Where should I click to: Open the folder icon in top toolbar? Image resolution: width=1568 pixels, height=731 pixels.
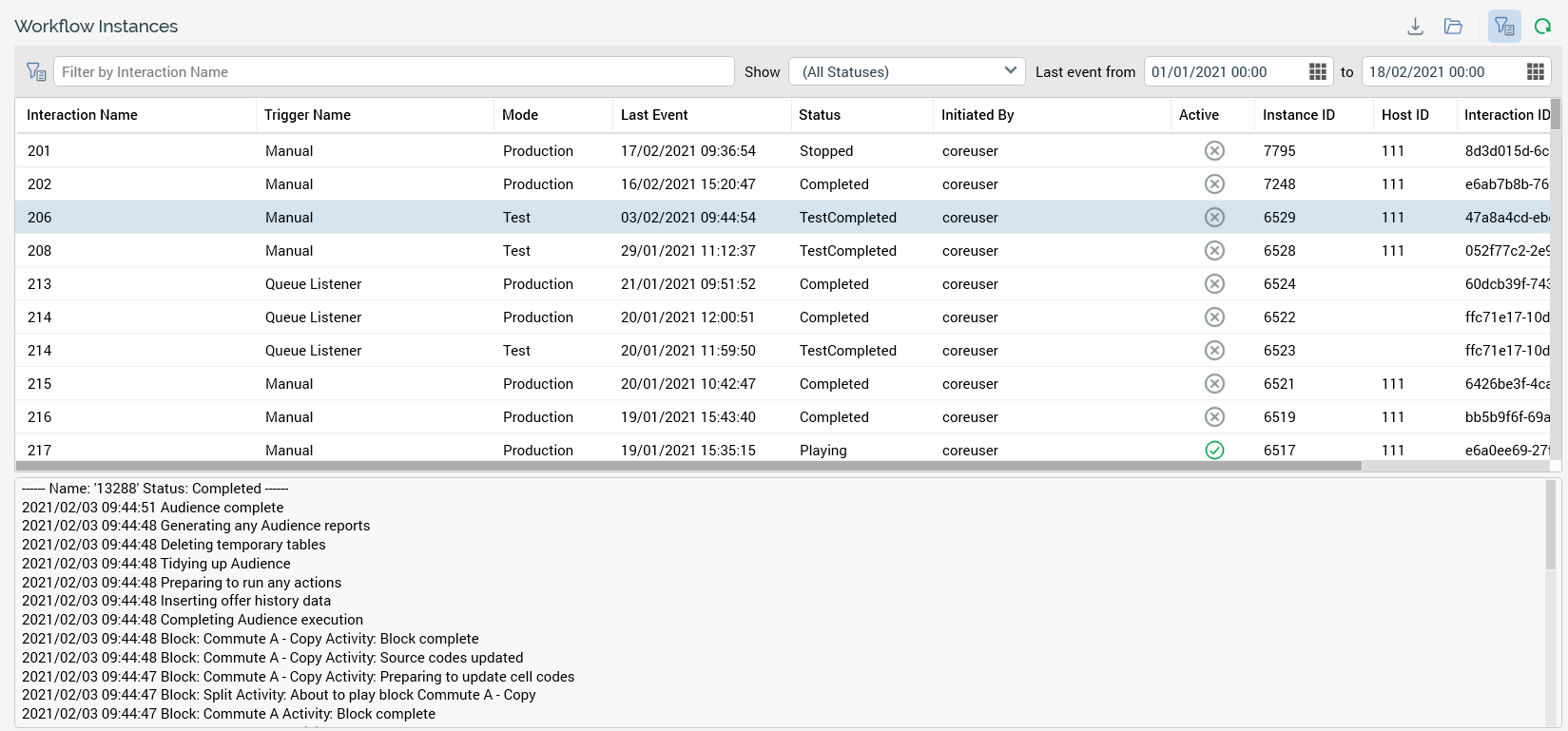point(1453,27)
